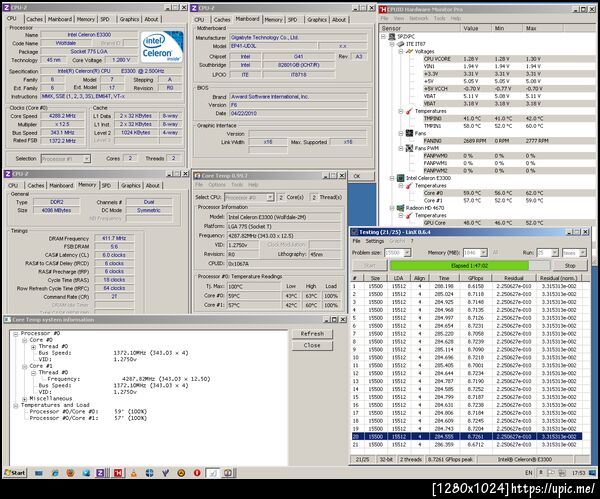Collapse Temperatures and Load node
Screen dimensions: 600x499
click(16, 405)
